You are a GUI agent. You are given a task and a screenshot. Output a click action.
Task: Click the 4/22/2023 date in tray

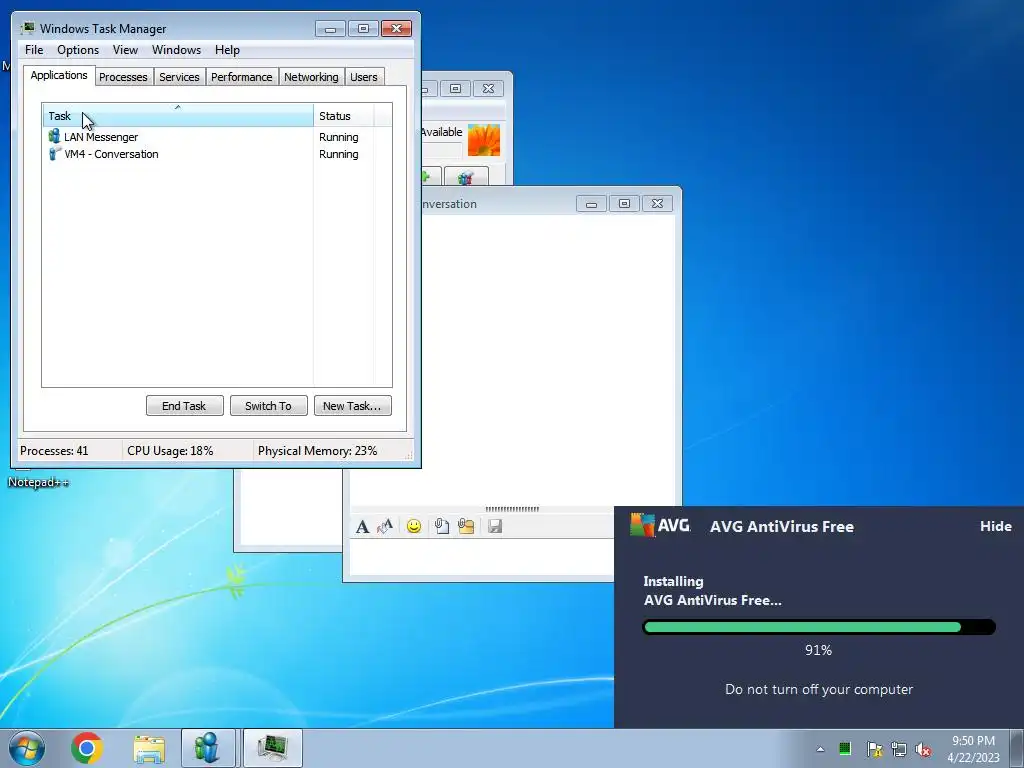coord(973,758)
